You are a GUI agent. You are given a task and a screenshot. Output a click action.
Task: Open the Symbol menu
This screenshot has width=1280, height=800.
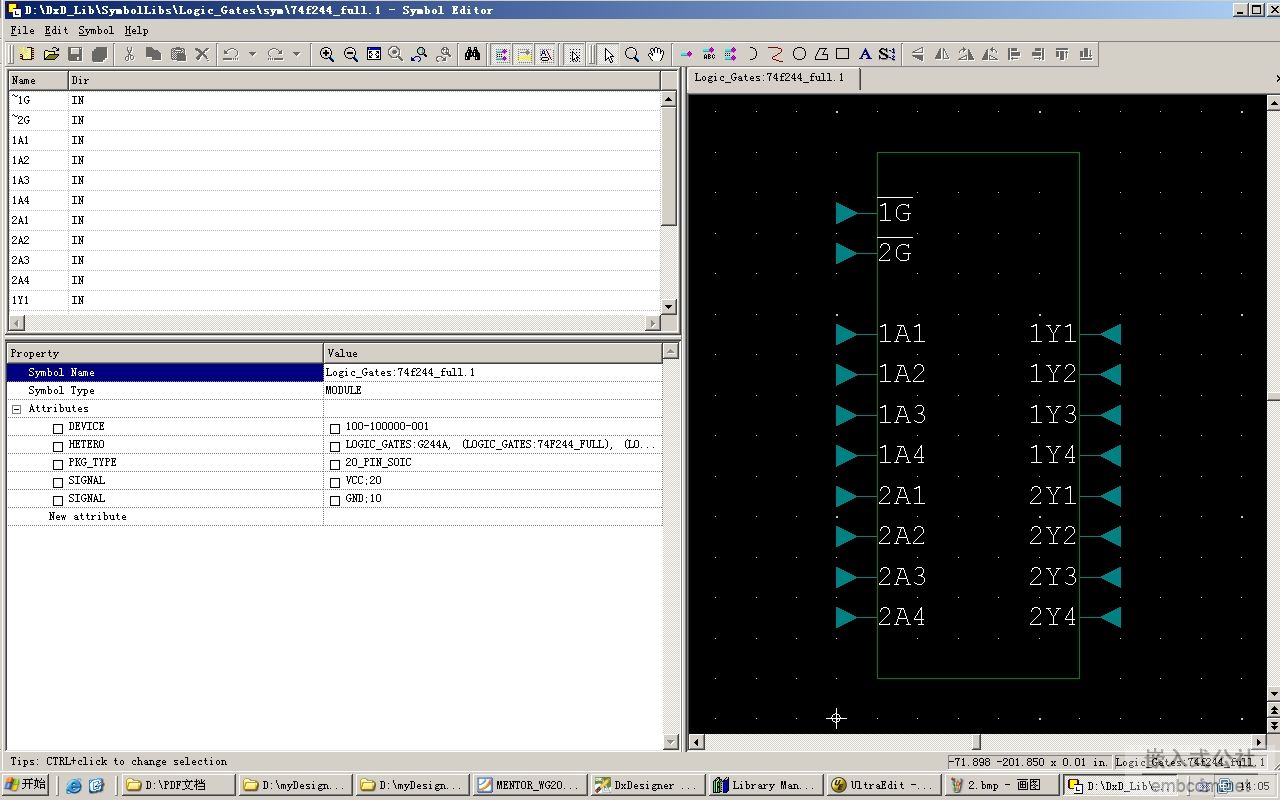pos(96,31)
